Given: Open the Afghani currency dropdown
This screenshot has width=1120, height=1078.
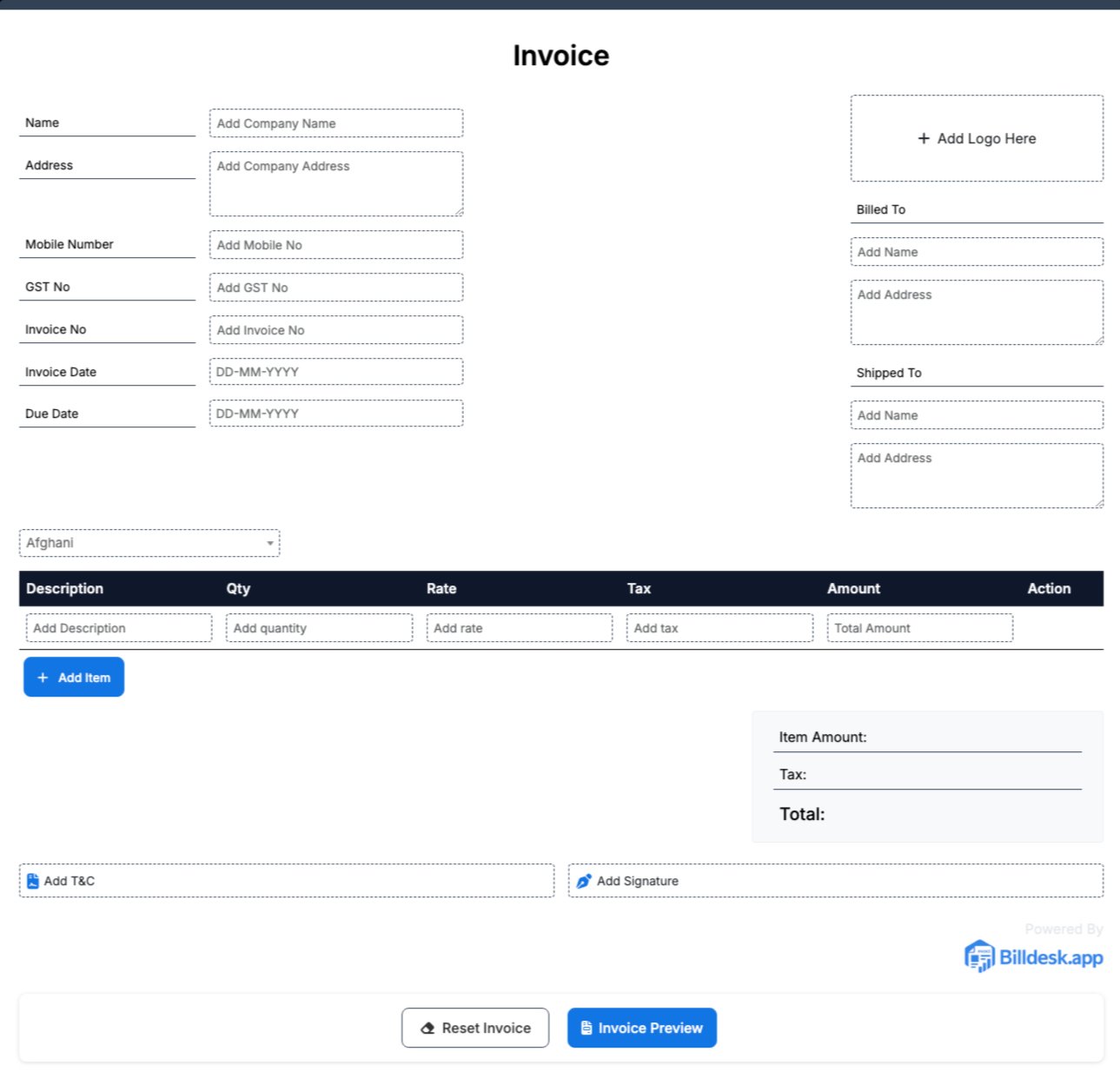Looking at the screenshot, I should [x=149, y=543].
